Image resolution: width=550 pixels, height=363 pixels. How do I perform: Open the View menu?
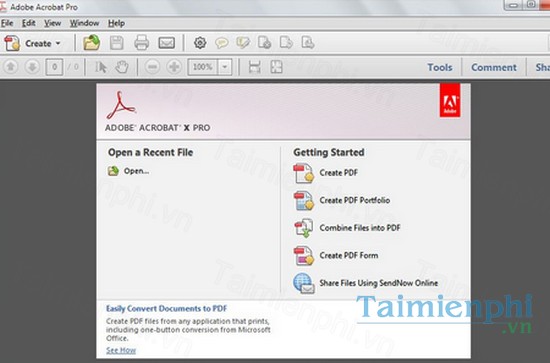(53, 23)
